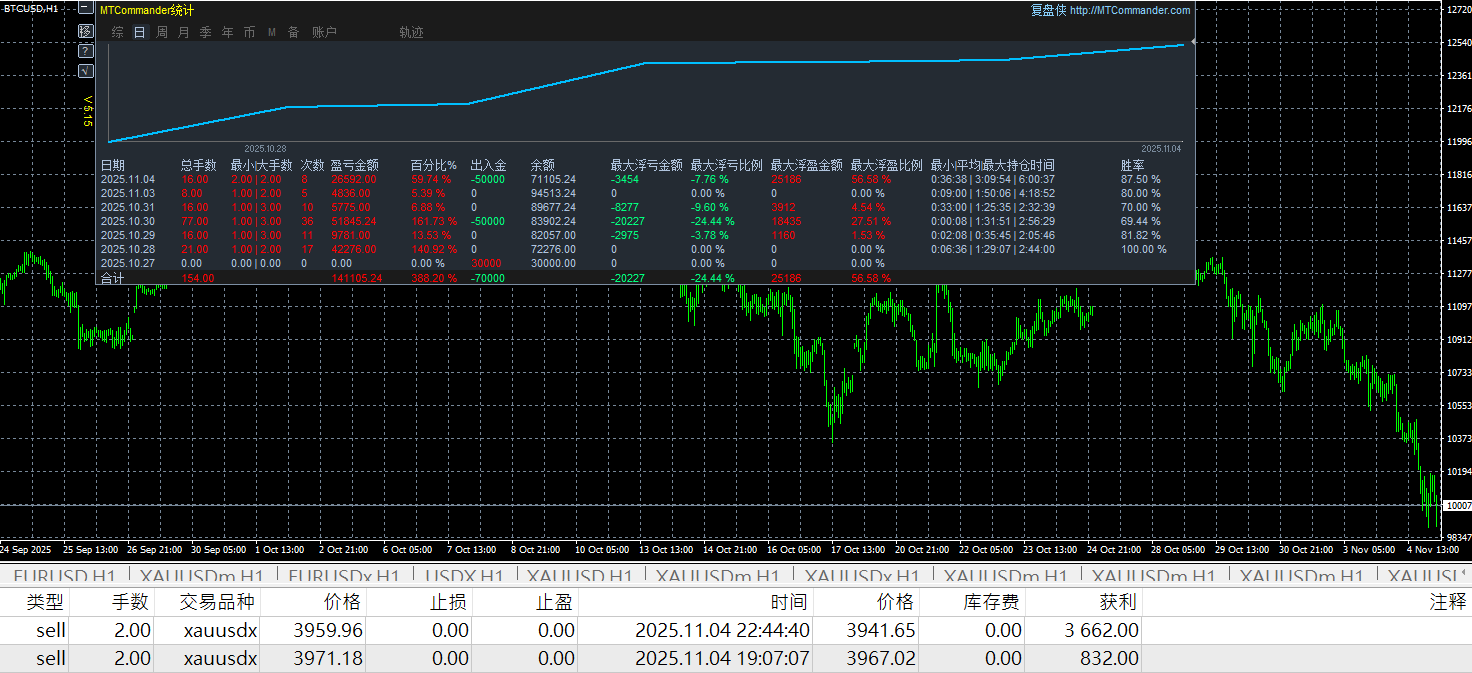The image size is (1472, 673).
Task: Switch to the USDX H1 chart tab
Action: 465,576
